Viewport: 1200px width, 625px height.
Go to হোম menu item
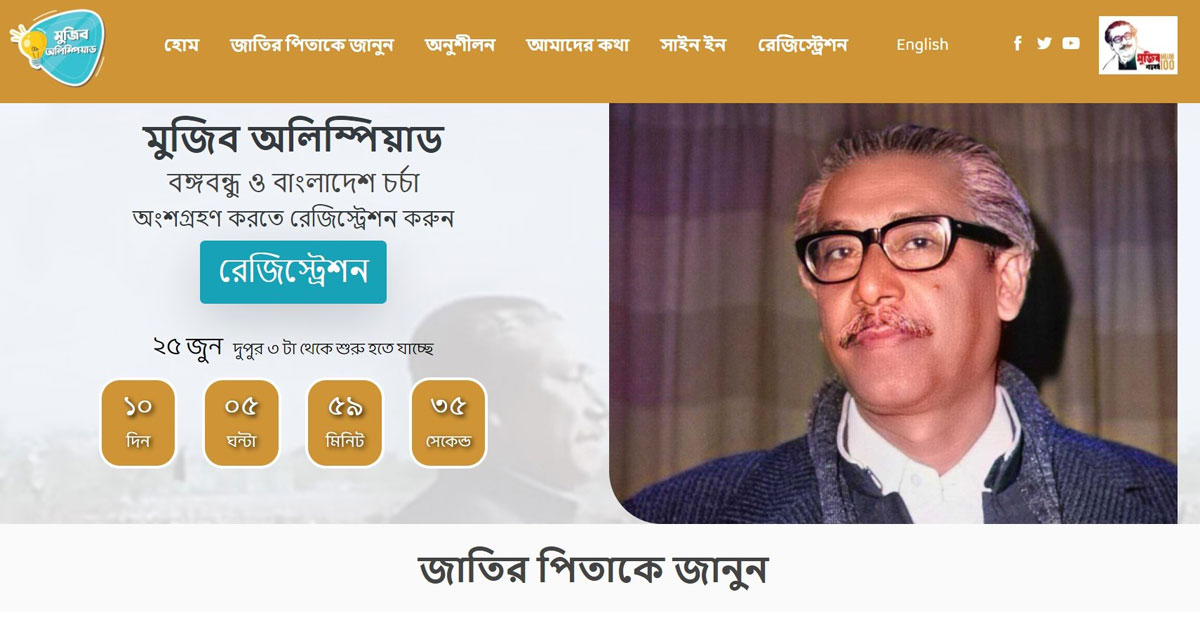182,45
